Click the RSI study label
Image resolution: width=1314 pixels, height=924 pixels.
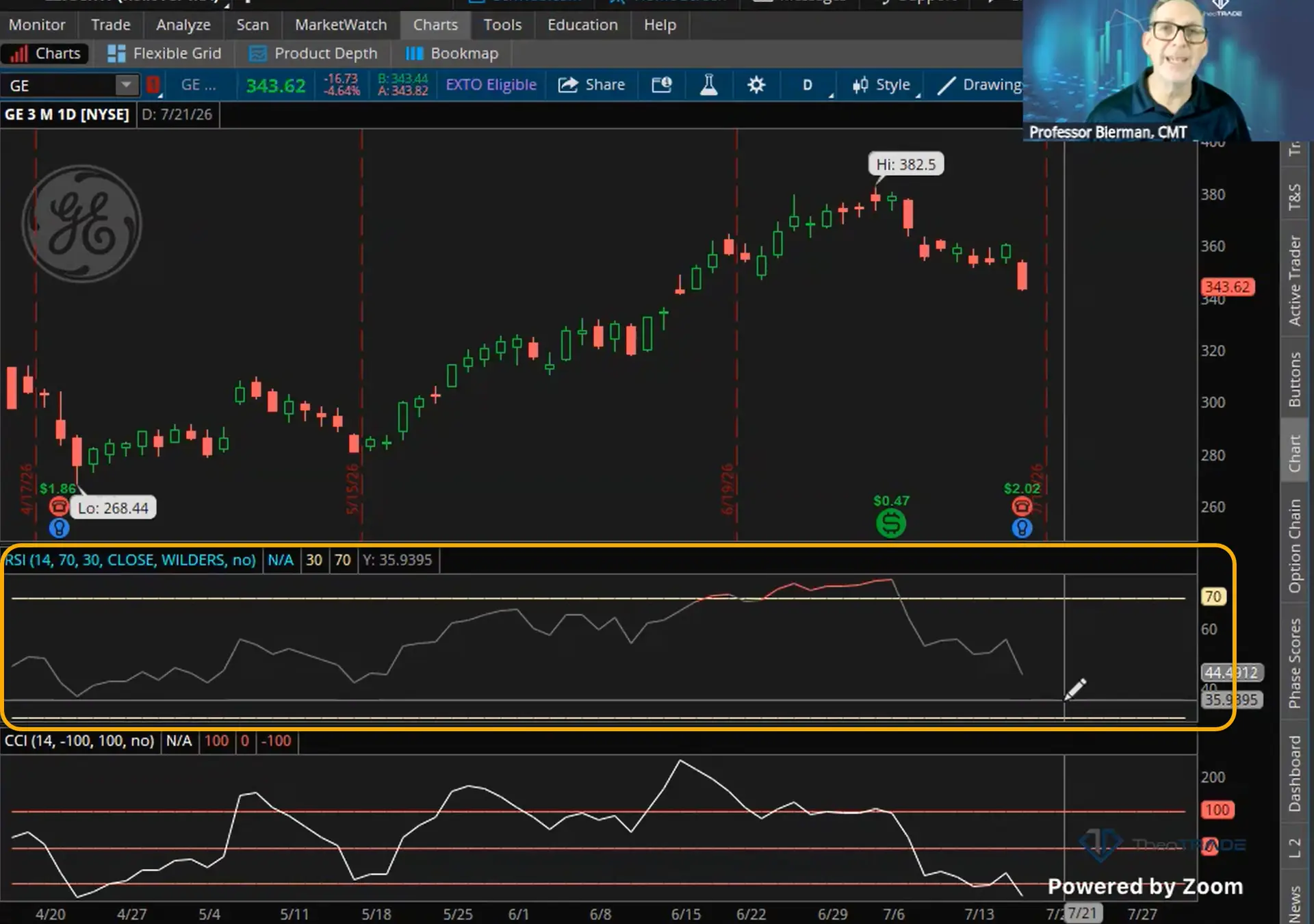[x=130, y=560]
